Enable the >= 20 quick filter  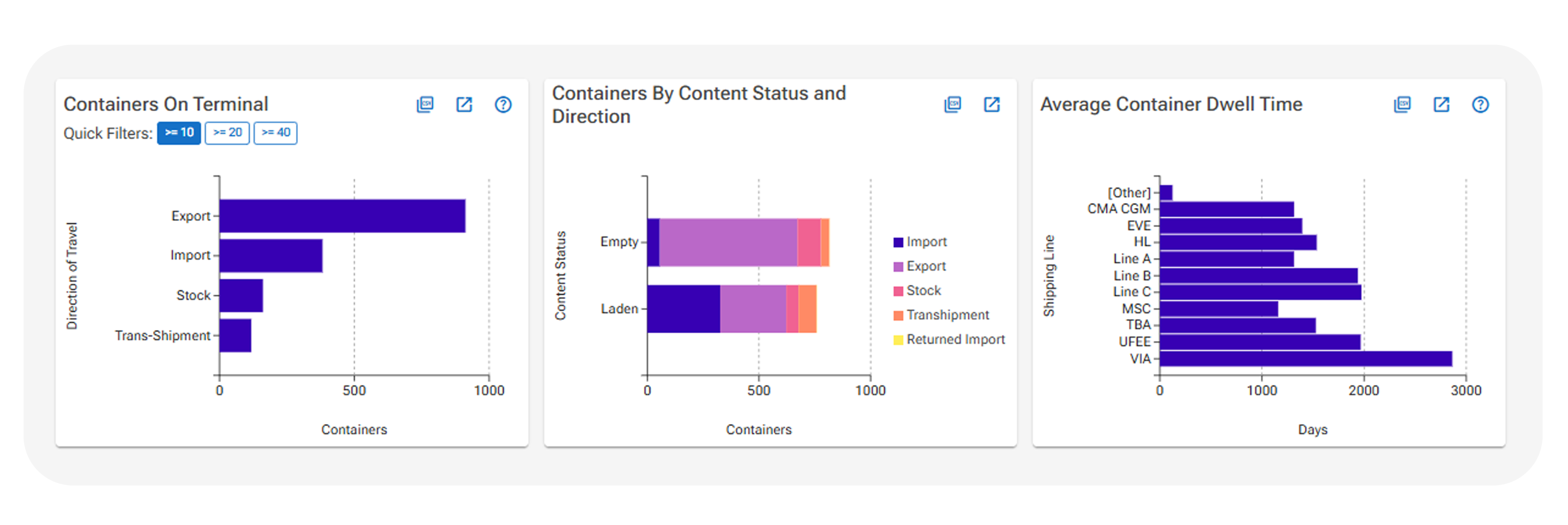pos(227,133)
